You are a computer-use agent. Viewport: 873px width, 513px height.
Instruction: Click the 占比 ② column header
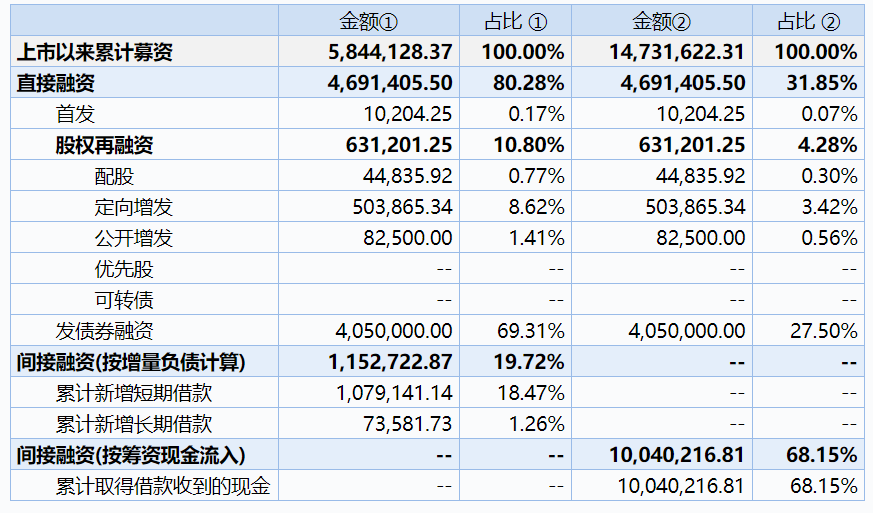pyautogui.click(x=808, y=22)
